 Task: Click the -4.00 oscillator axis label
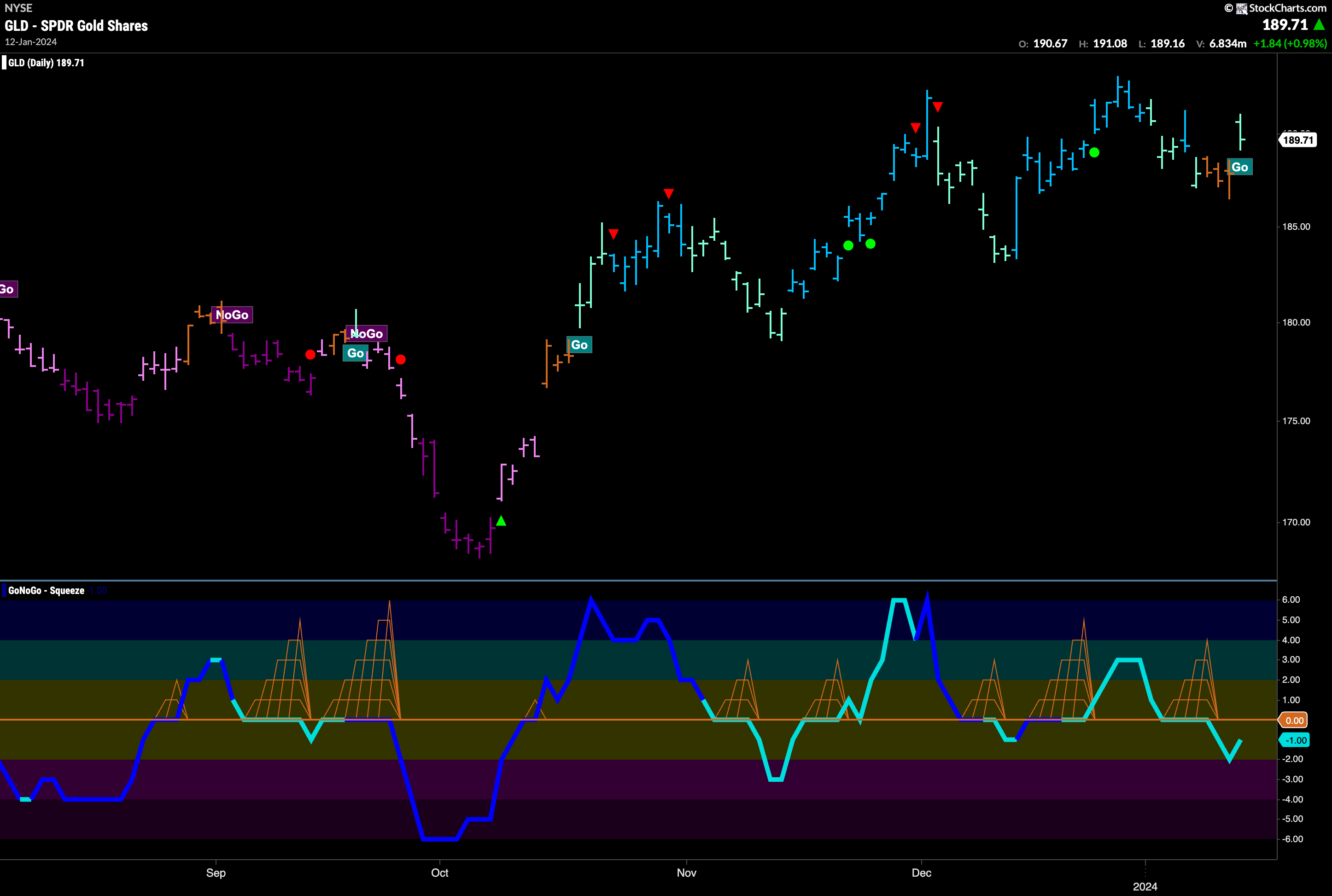point(1292,799)
